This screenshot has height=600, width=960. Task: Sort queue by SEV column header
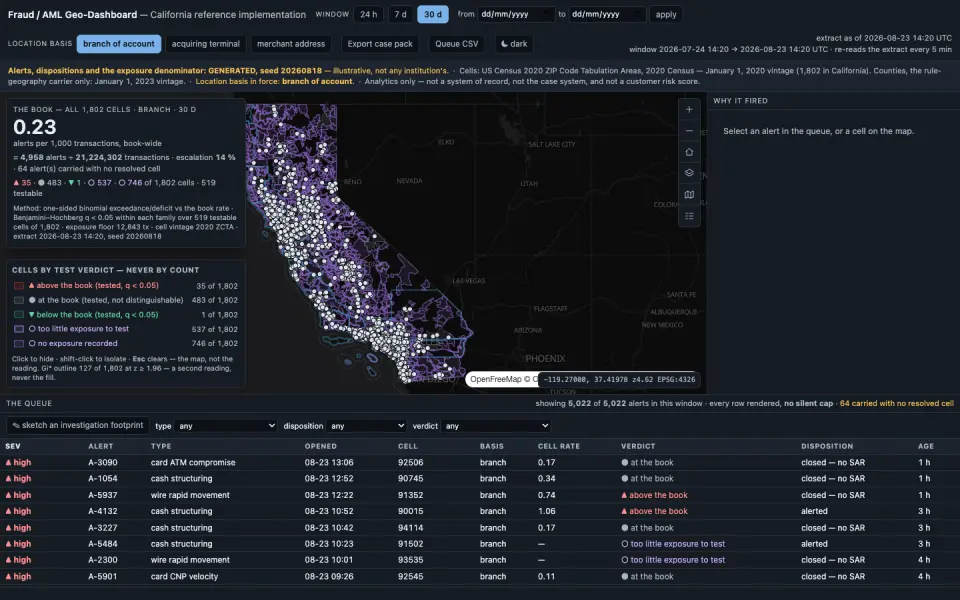[13, 446]
